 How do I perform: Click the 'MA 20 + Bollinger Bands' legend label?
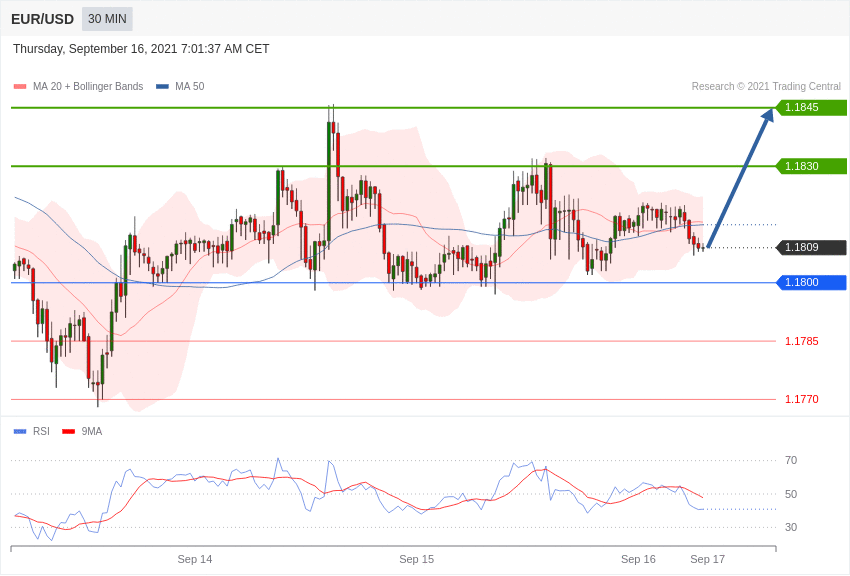pyautogui.click(x=88, y=86)
